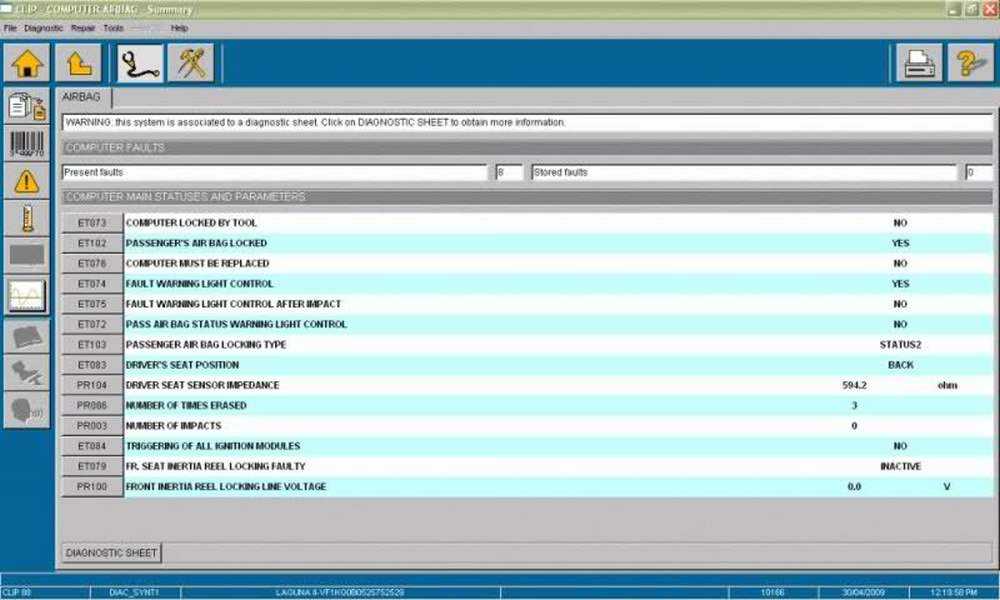Click the ET102 passenger airbag locked button
This screenshot has height=600, width=1000.
coord(92,243)
